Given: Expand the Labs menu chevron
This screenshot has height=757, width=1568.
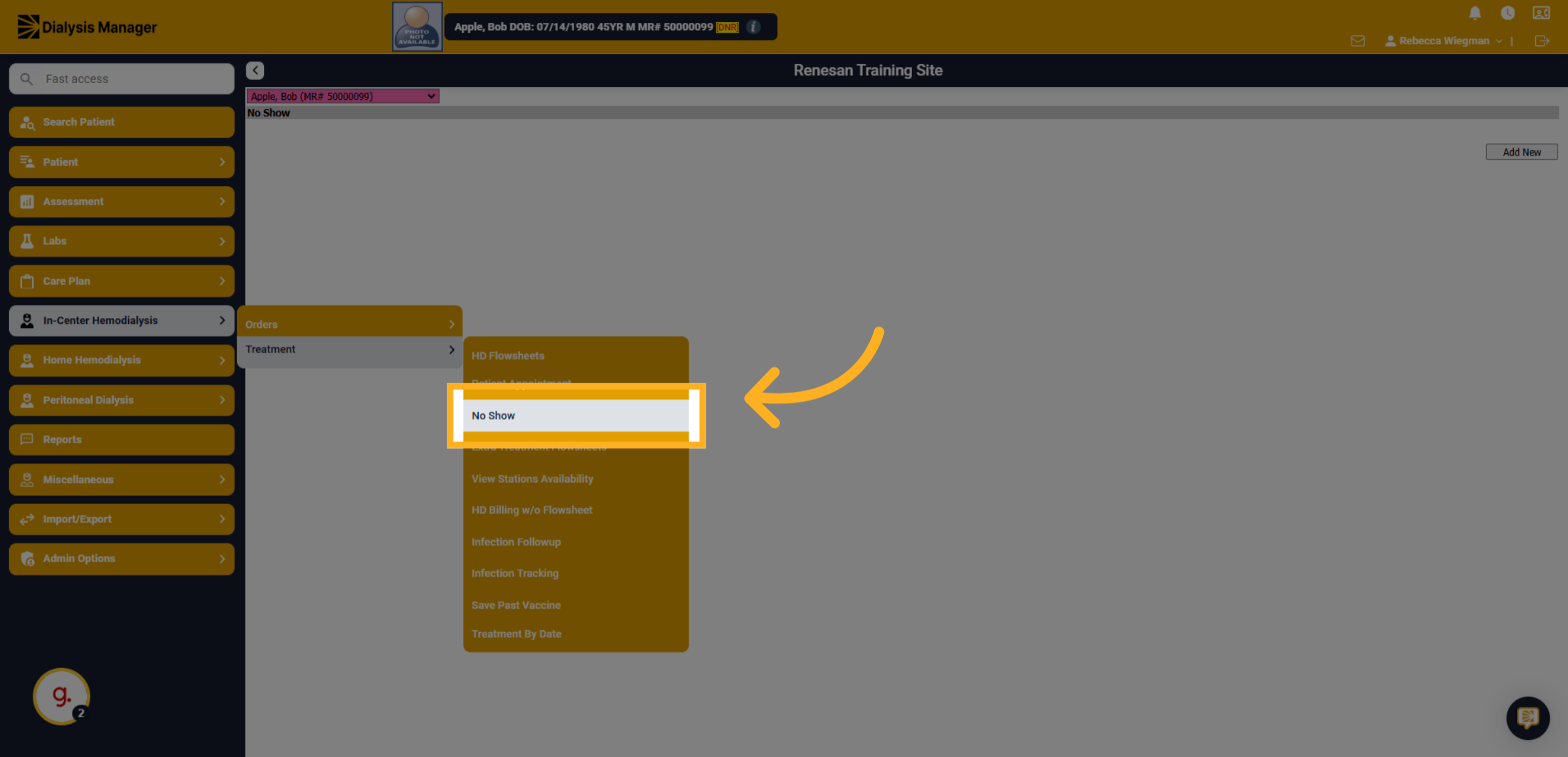Looking at the screenshot, I should 222,241.
